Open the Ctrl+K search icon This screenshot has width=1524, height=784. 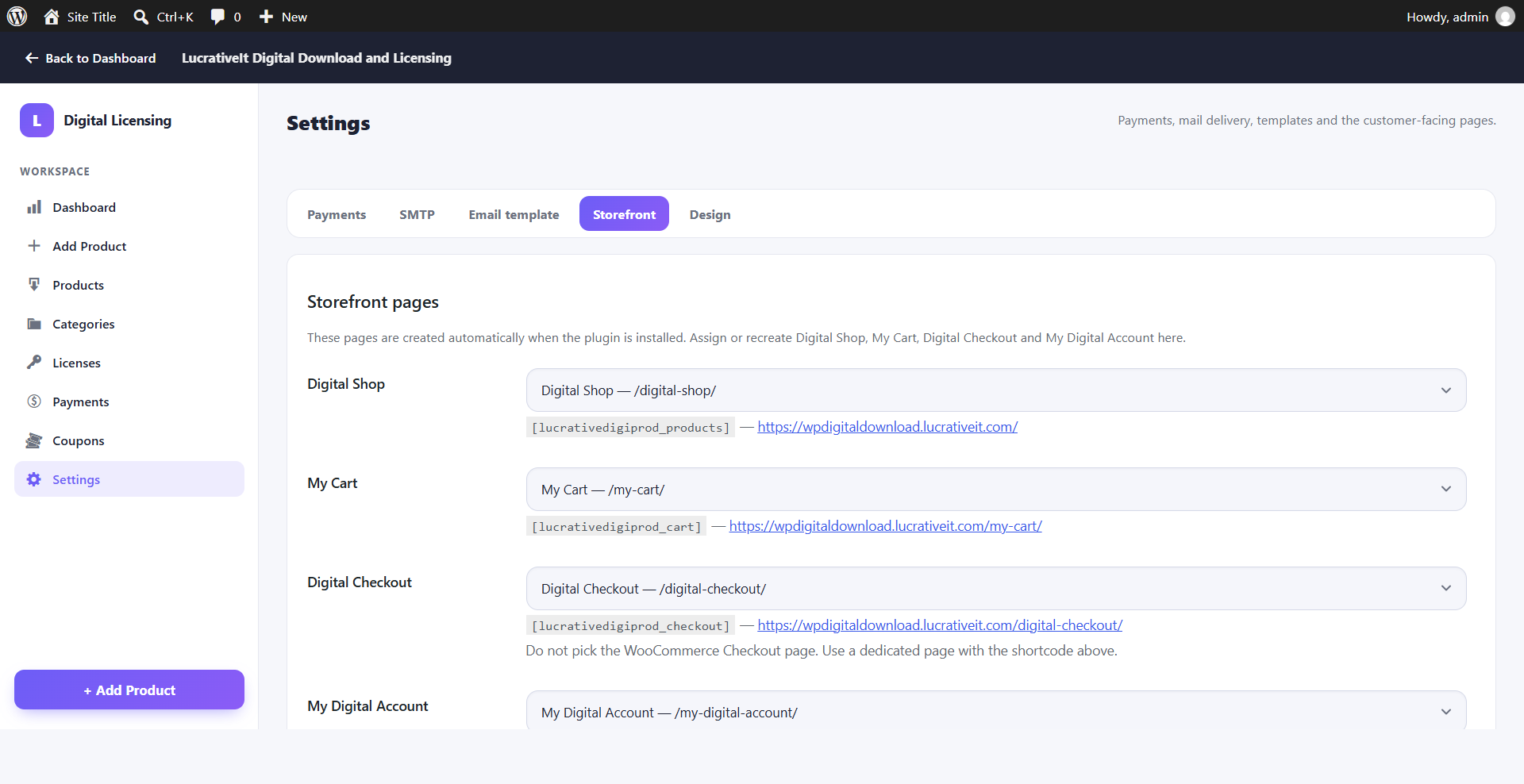[141, 17]
